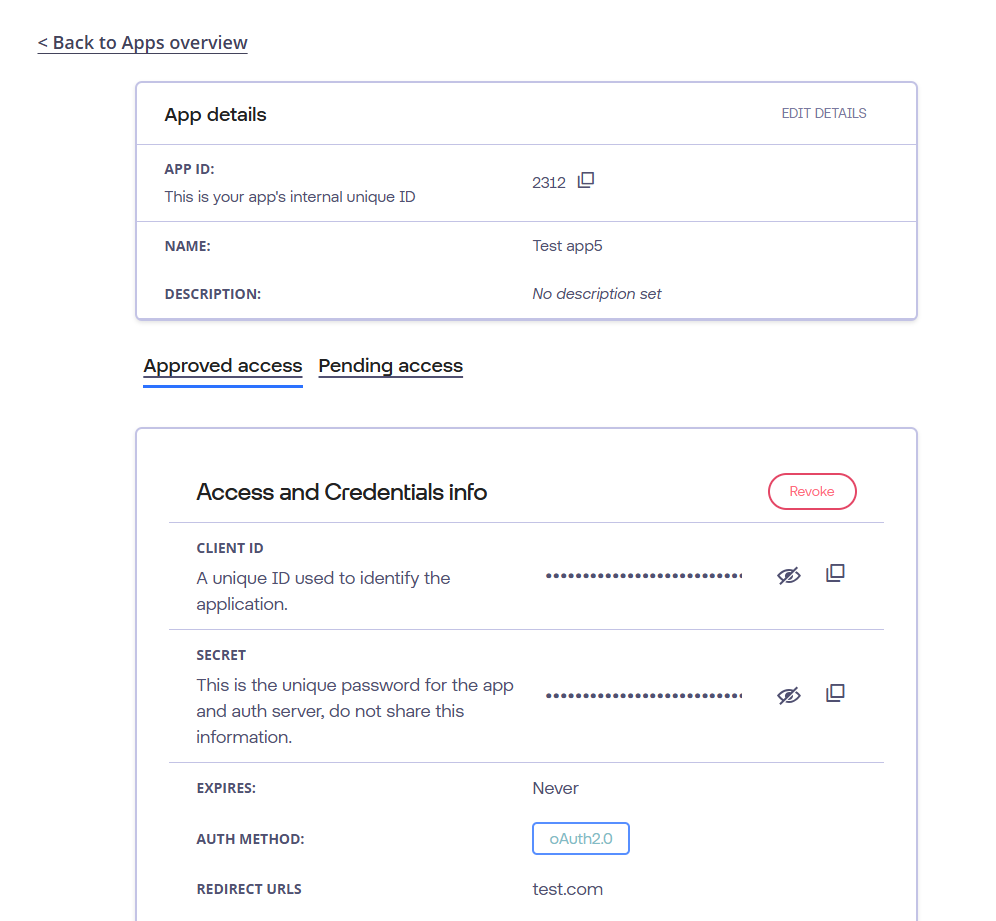The image size is (996, 921).
Task: Copy the Secret value
Action: click(x=835, y=694)
